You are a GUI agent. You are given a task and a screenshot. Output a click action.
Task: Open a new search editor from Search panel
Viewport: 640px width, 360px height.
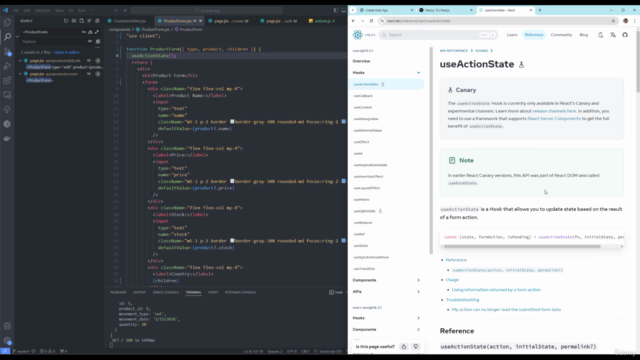pyautogui.click(x=82, y=21)
